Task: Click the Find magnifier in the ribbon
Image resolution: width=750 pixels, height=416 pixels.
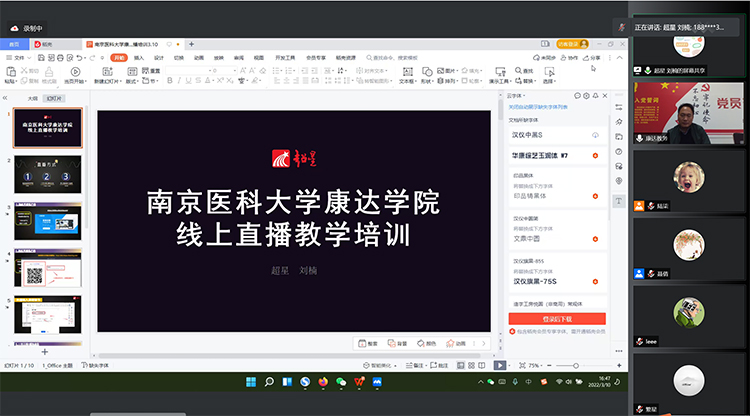Action: coord(518,70)
